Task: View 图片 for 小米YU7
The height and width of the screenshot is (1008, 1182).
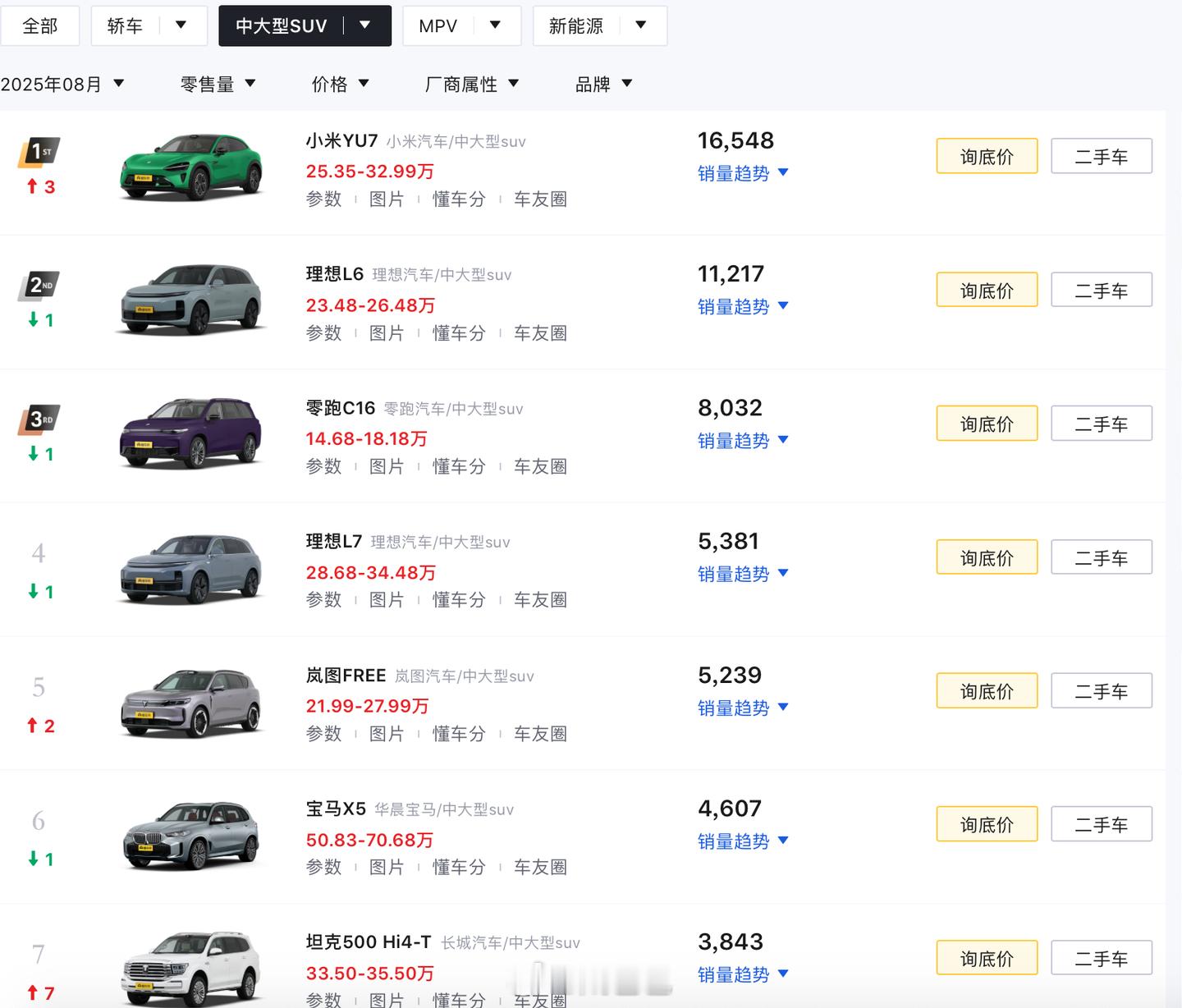Action: click(387, 199)
